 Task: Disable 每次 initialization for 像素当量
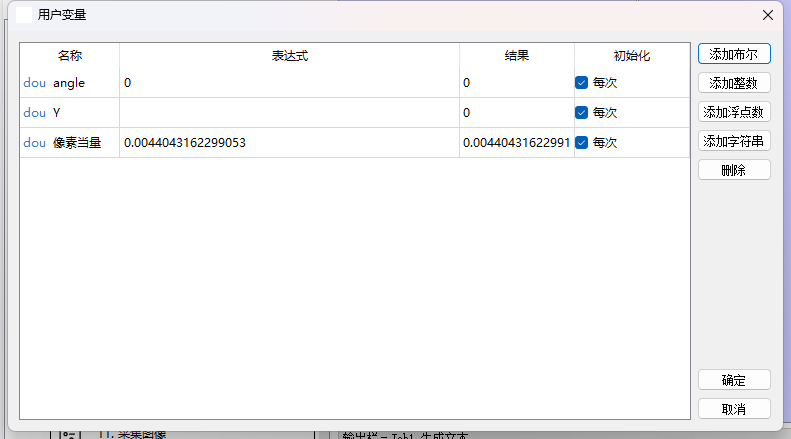pos(581,143)
